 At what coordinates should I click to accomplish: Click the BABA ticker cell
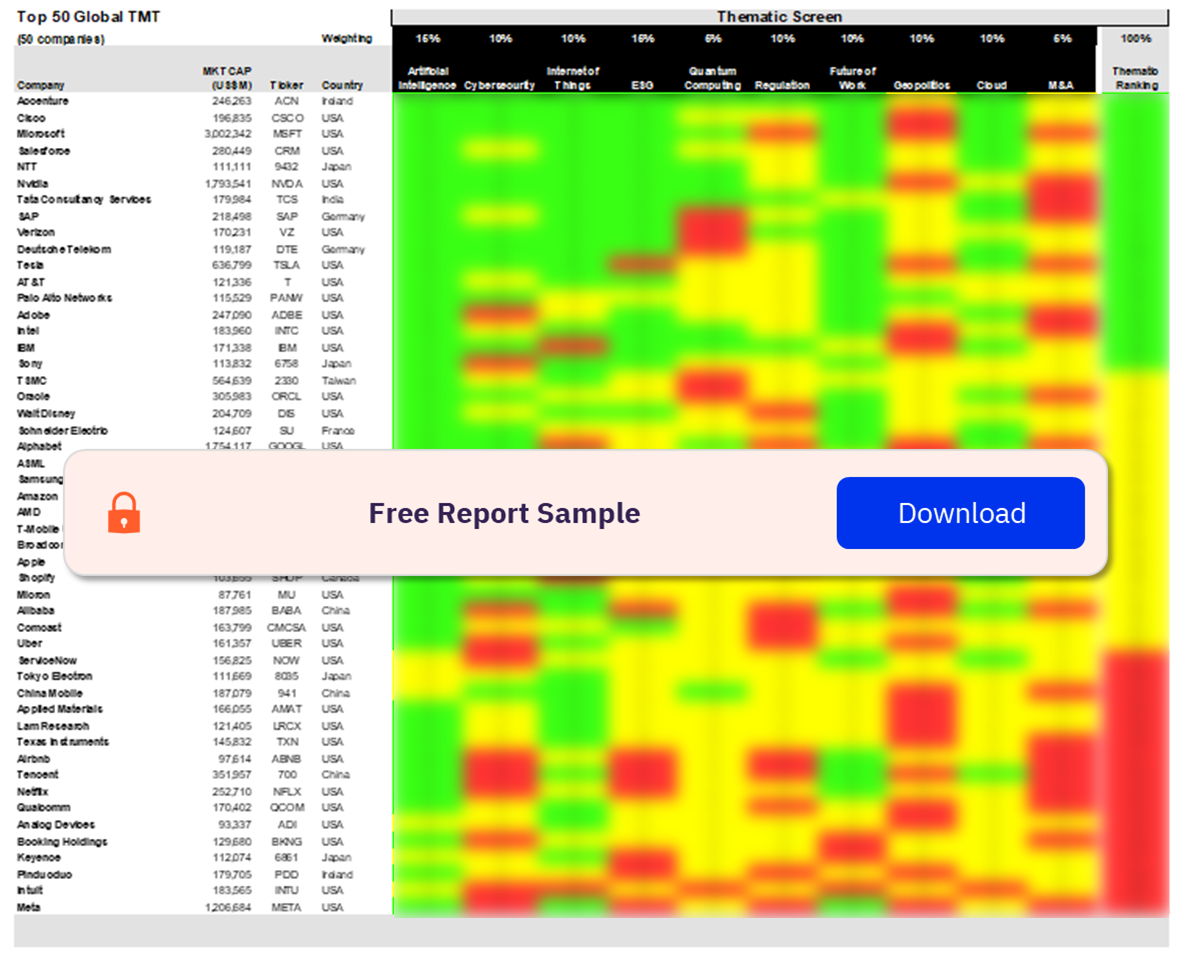click(287, 610)
